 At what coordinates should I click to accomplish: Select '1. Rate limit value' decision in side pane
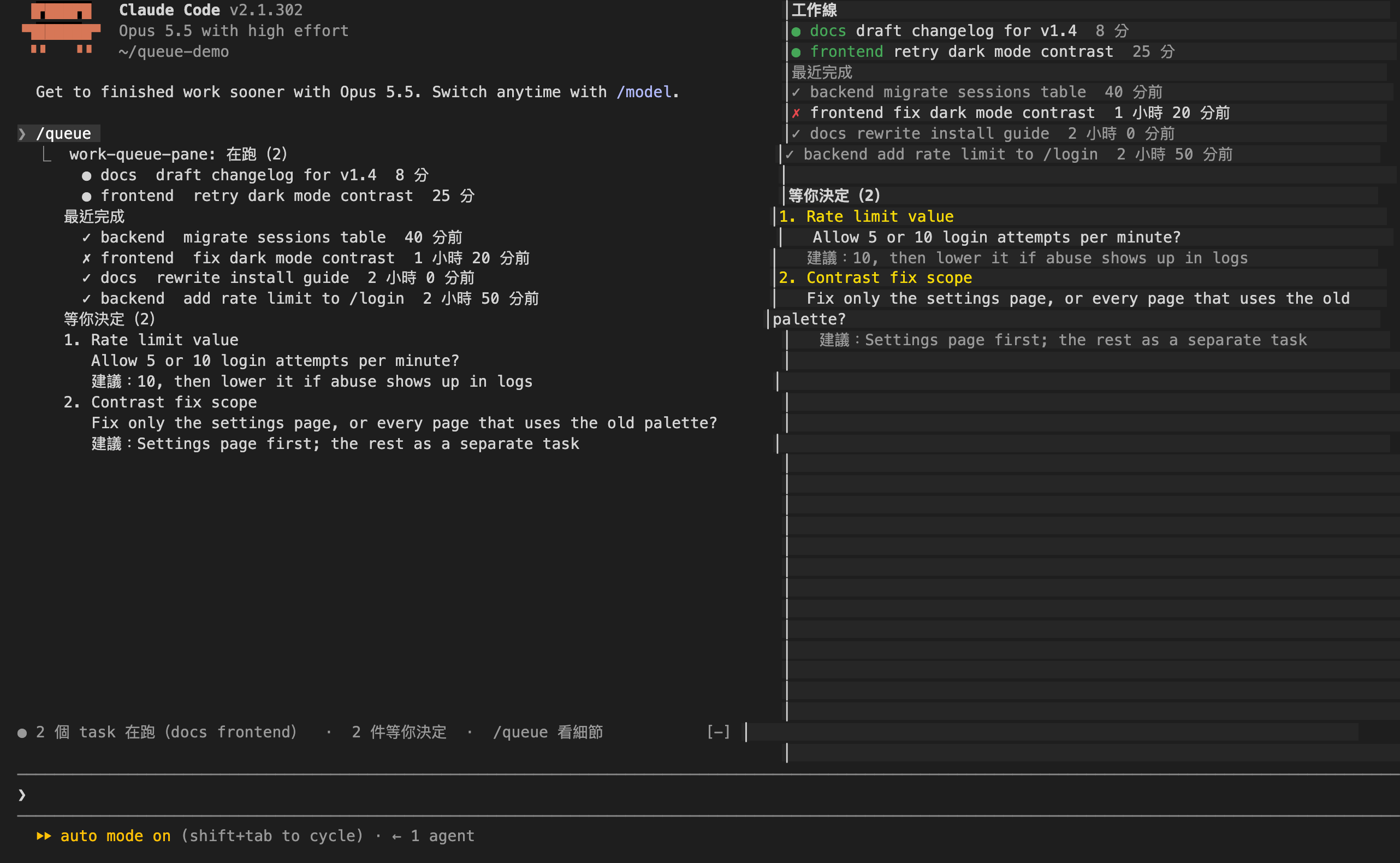click(x=866, y=216)
